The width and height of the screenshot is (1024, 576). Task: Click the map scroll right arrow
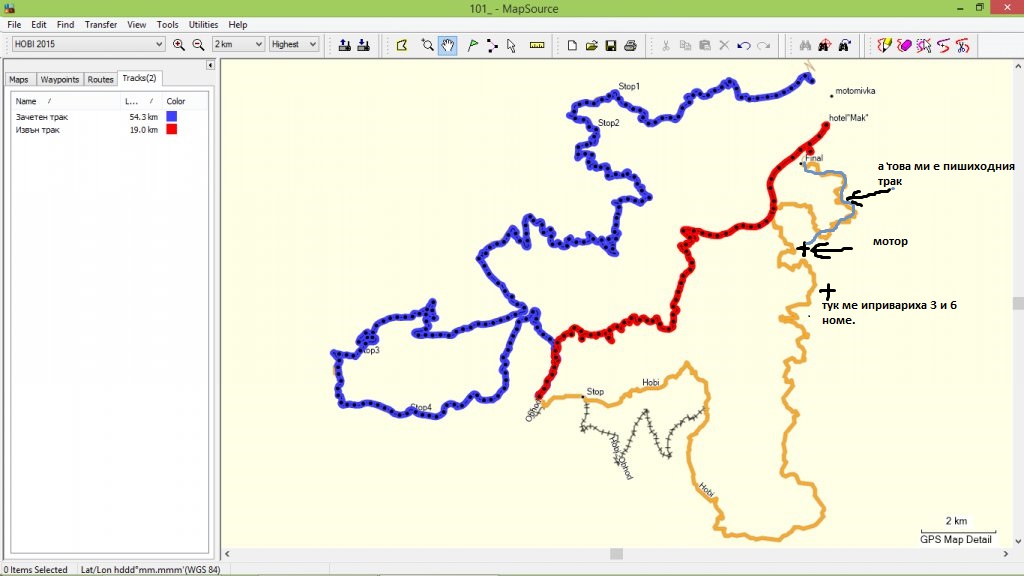[1005, 554]
